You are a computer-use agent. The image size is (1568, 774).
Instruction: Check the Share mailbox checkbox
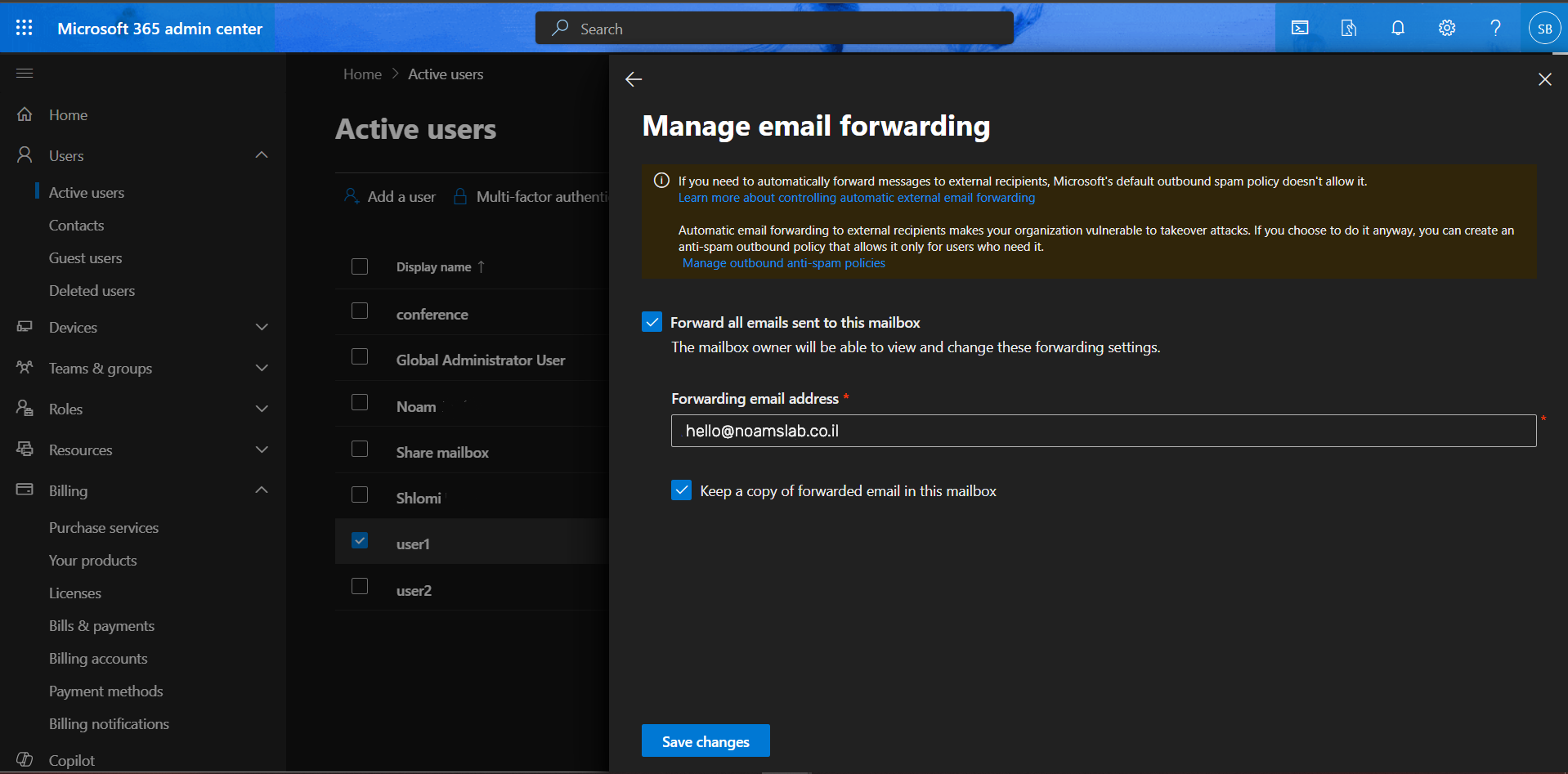point(360,449)
